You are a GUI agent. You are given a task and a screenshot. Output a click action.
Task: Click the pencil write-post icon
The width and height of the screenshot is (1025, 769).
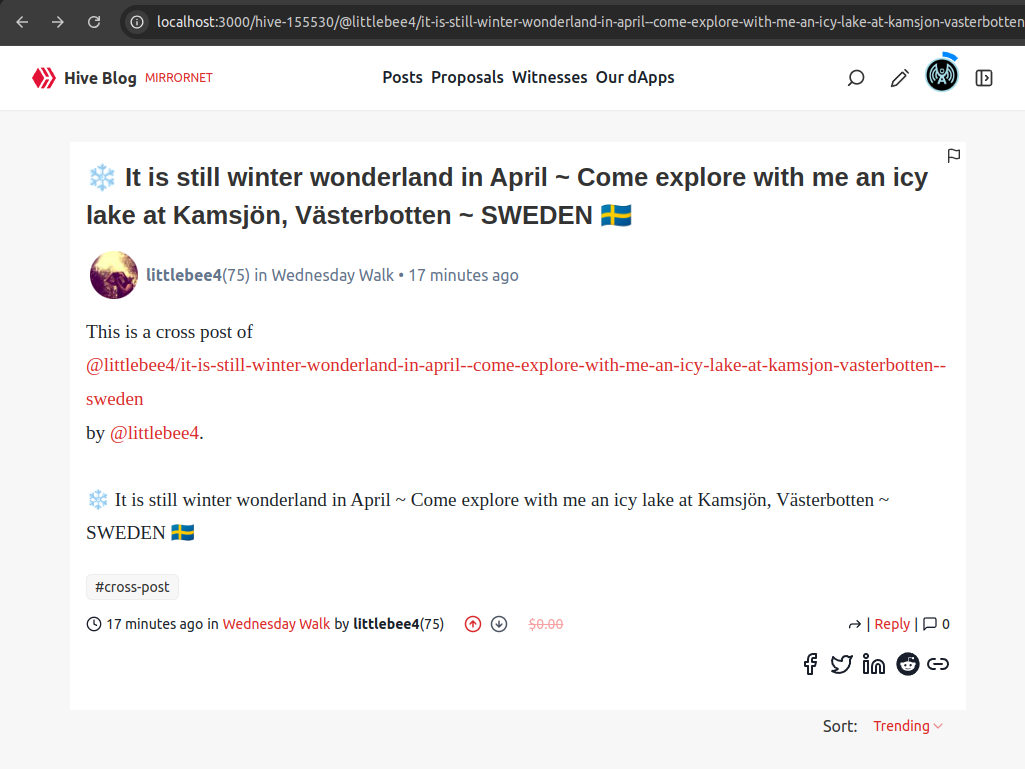click(x=900, y=78)
